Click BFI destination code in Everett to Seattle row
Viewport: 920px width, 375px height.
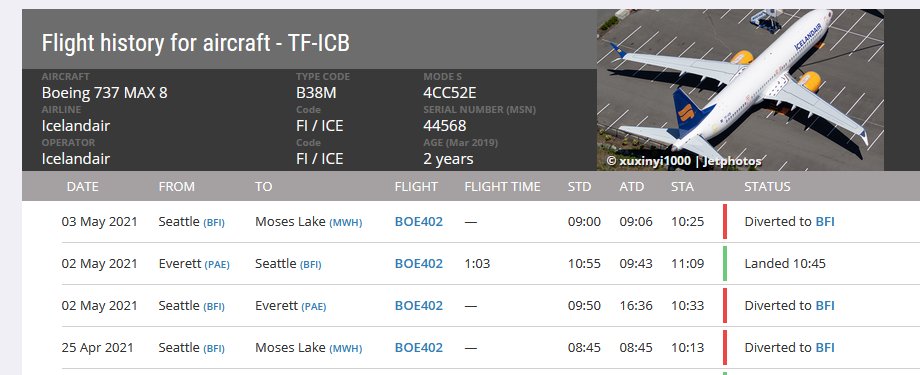pyautogui.click(x=310, y=265)
